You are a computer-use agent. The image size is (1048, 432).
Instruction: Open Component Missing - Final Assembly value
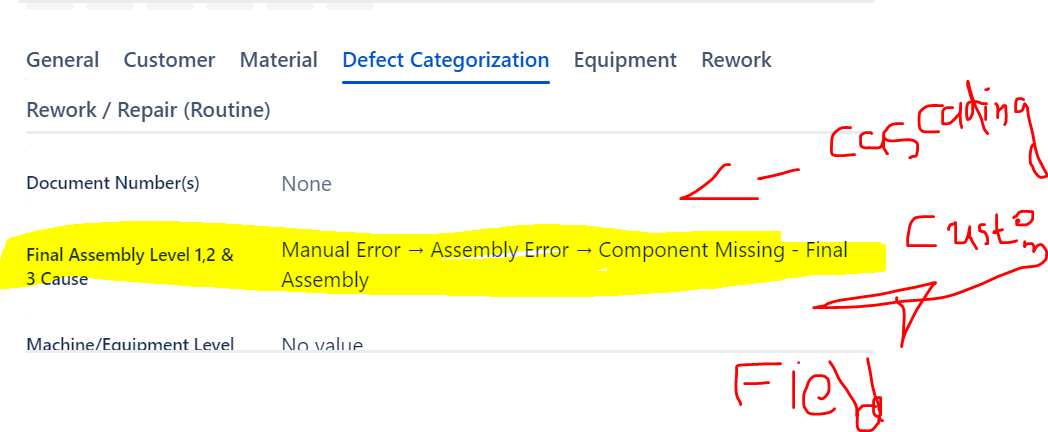coord(565,265)
